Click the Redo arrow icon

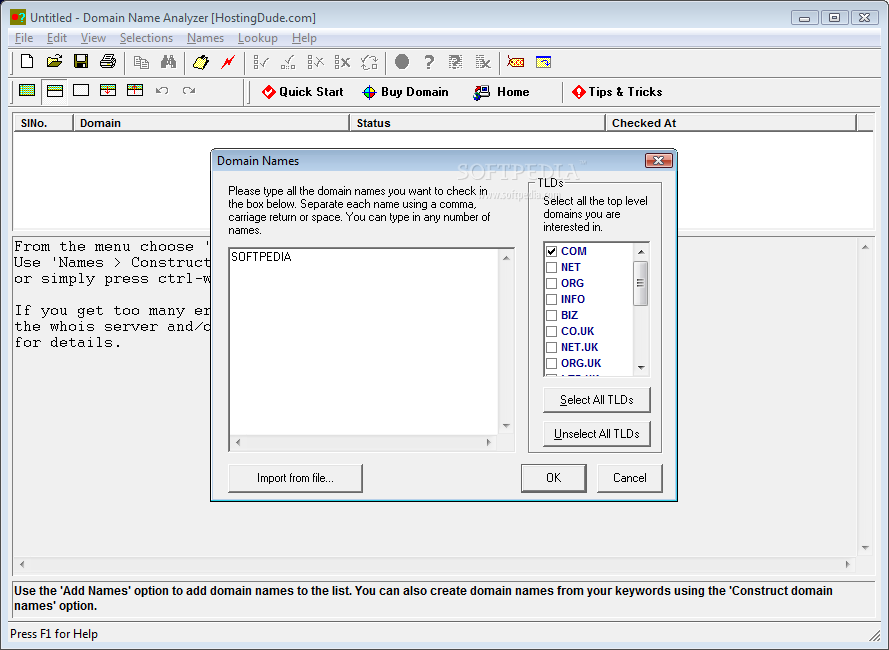(x=189, y=90)
